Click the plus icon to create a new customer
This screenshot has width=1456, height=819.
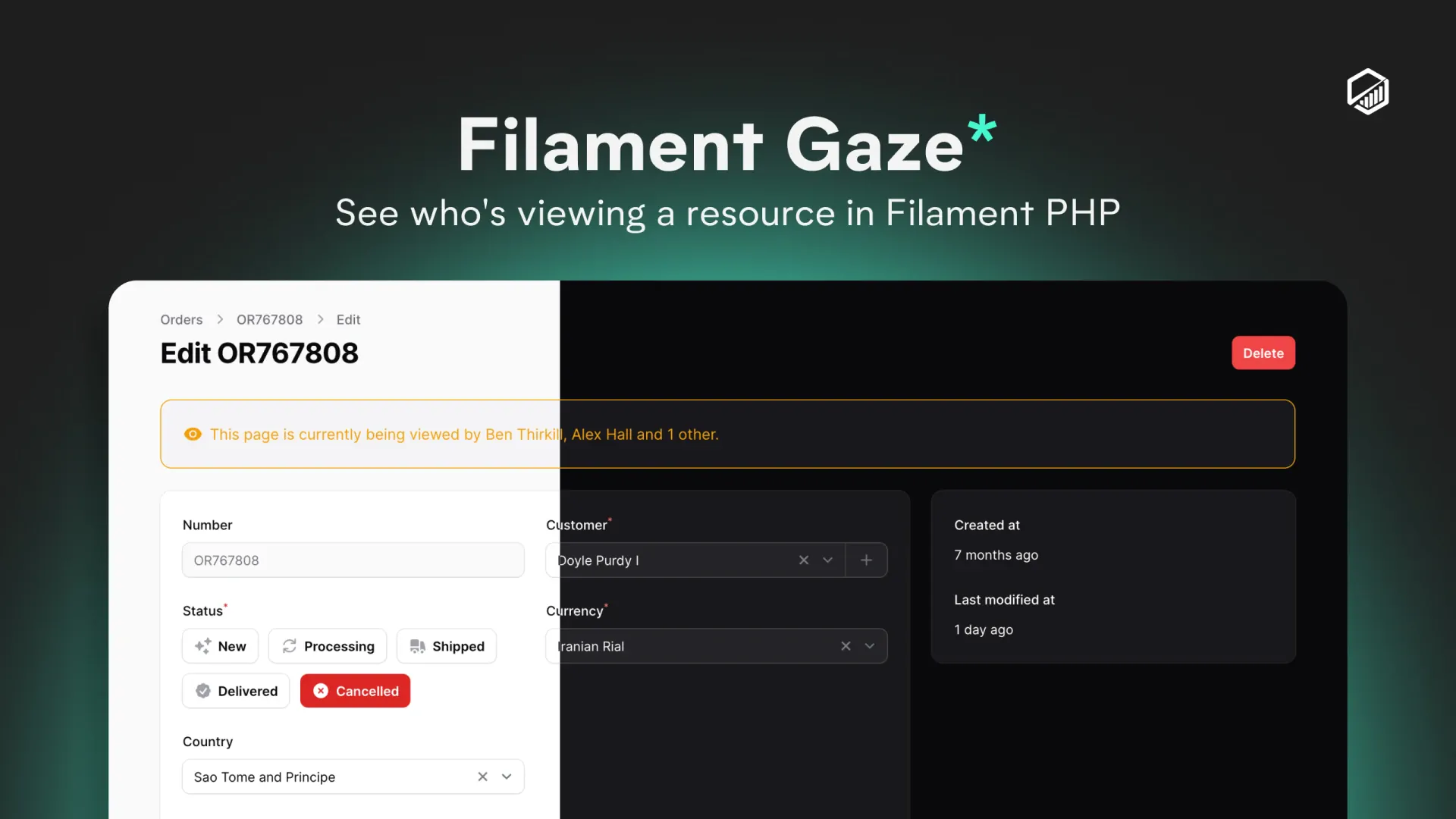[x=866, y=560]
